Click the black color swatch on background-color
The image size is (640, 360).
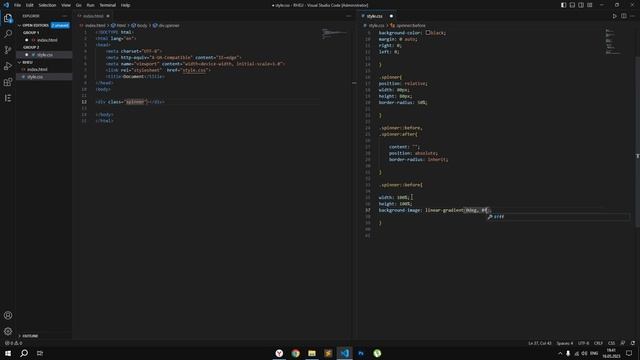(x=428, y=33)
